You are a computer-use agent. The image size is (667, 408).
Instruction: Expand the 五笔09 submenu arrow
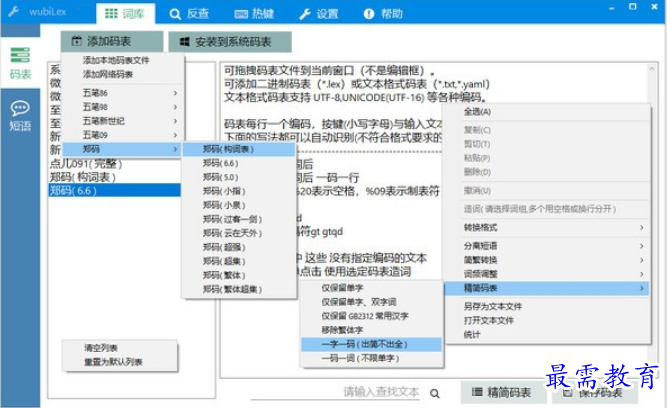pos(175,135)
